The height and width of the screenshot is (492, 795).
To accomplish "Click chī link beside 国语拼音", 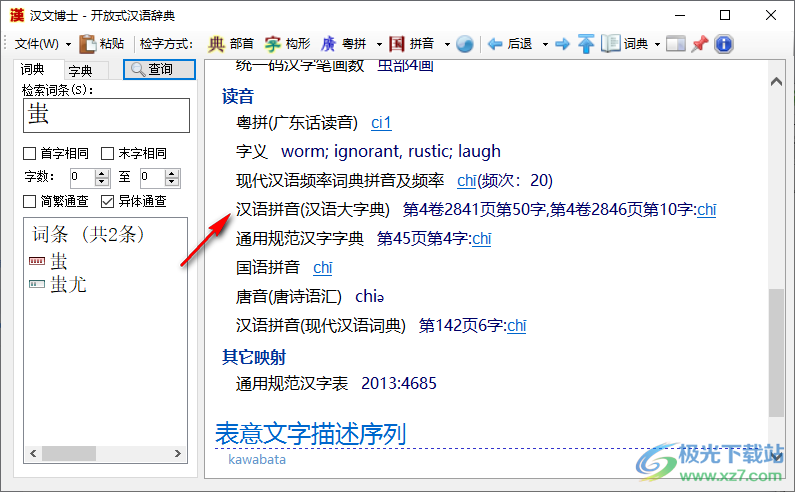I will pyautogui.click(x=323, y=267).
